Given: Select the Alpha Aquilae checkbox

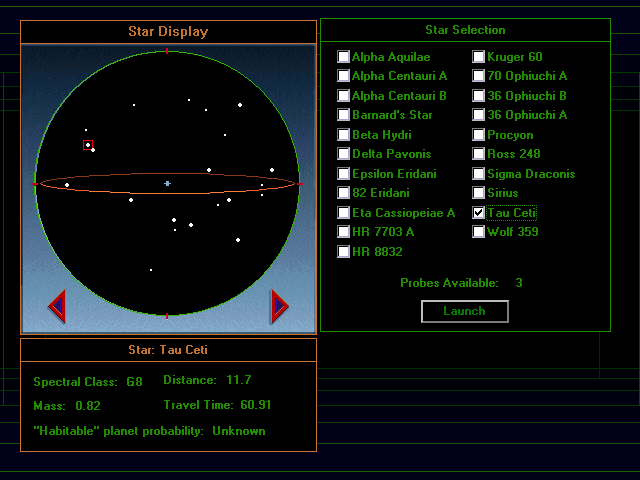Looking at the screenshot, I should pos(344,57).
